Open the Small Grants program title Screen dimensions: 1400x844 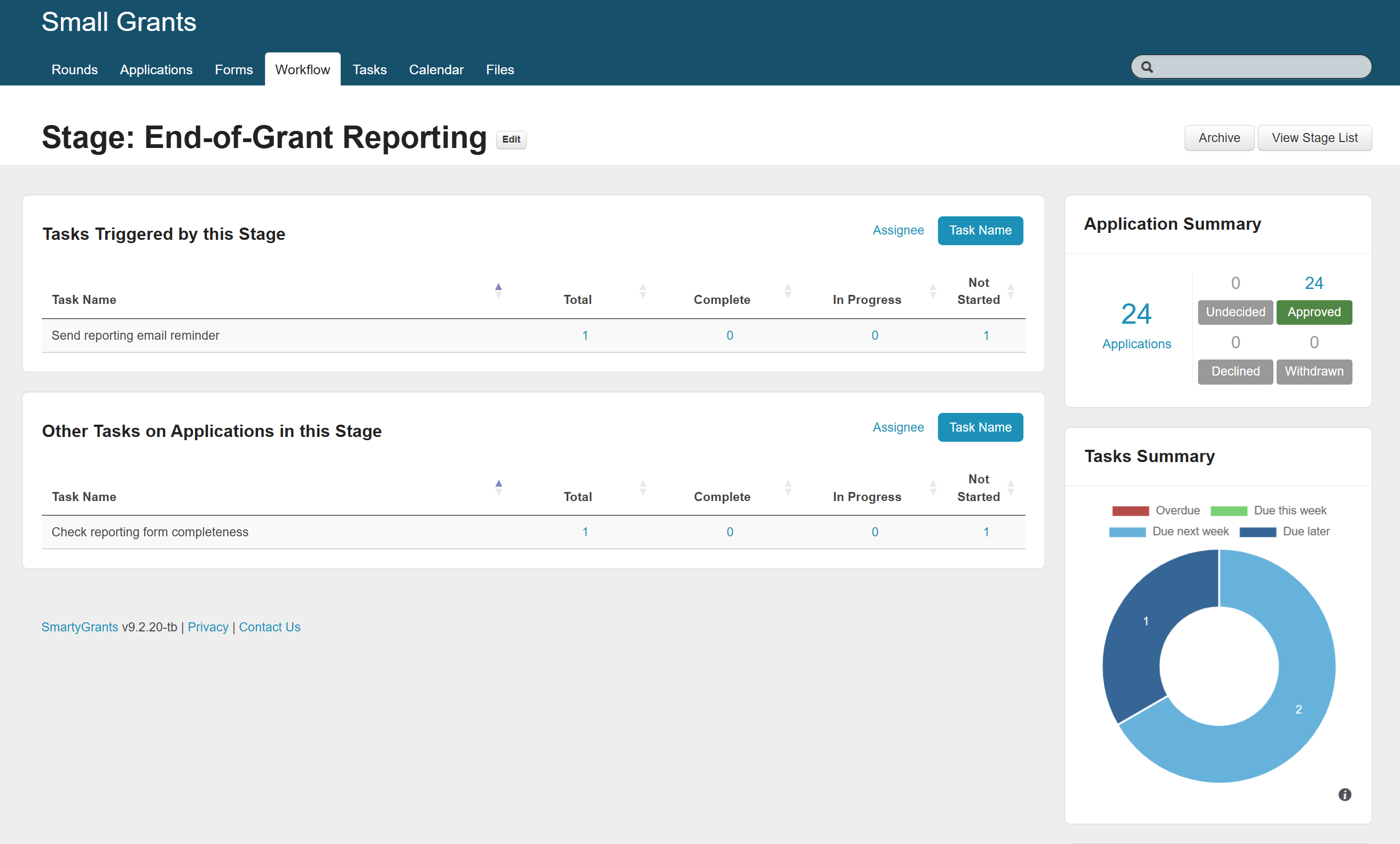(x=119, y=21)
